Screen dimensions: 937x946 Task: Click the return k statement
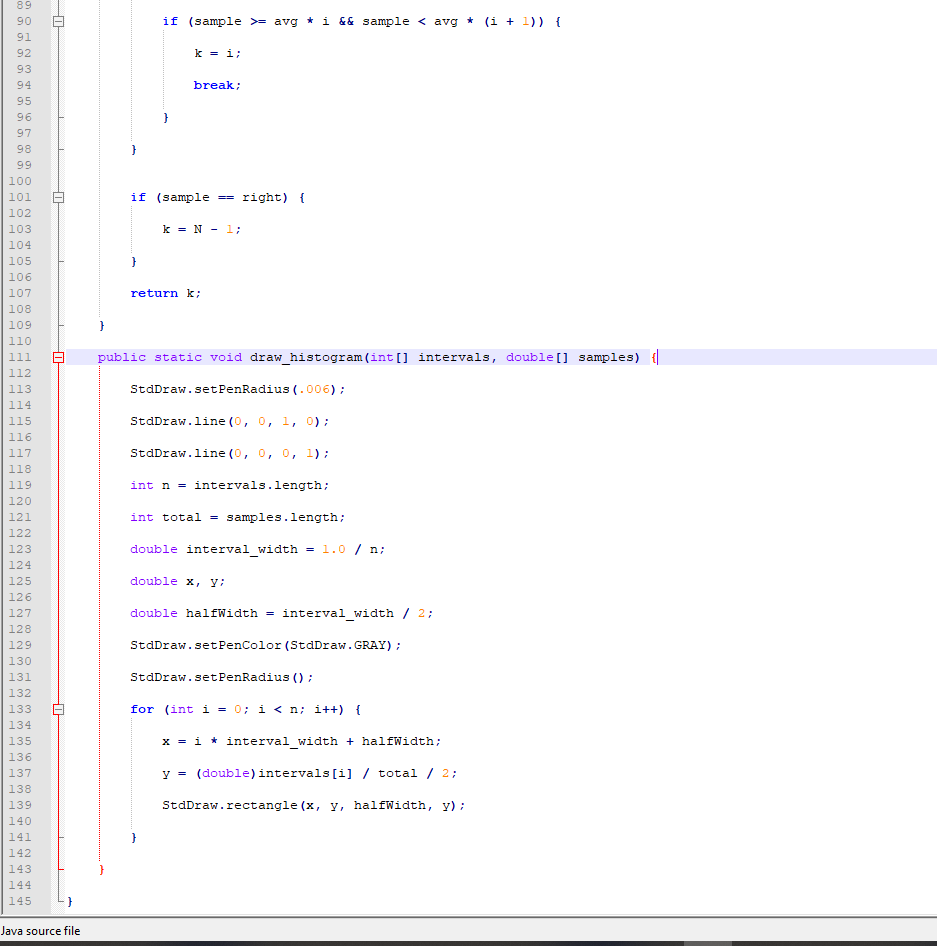[163, 293]
